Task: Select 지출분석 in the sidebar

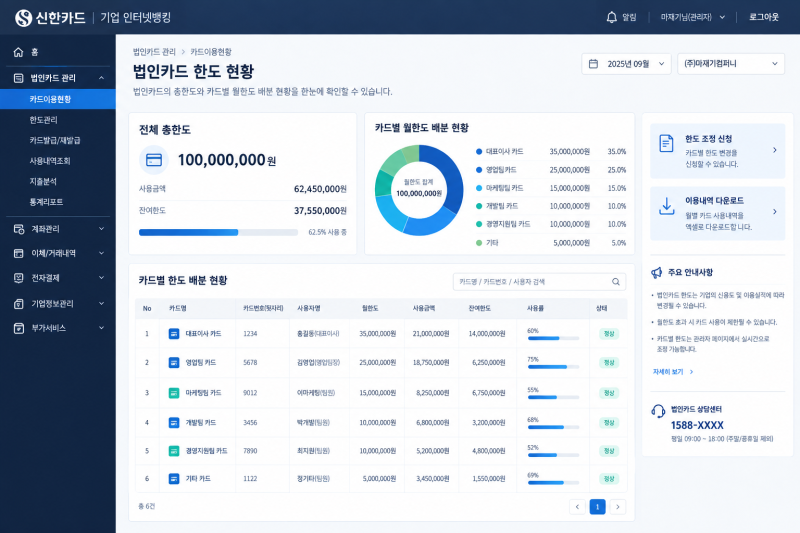Action: click(x=43, y=182)
